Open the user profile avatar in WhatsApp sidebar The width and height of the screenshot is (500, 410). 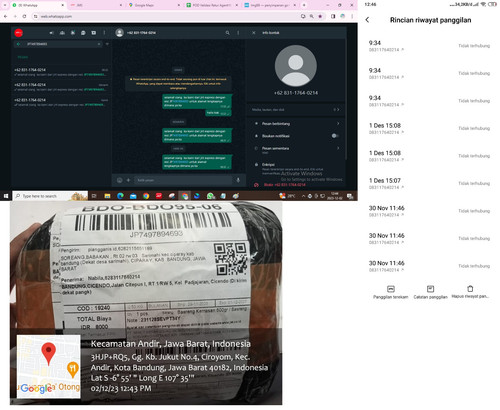tap(19, 33)
